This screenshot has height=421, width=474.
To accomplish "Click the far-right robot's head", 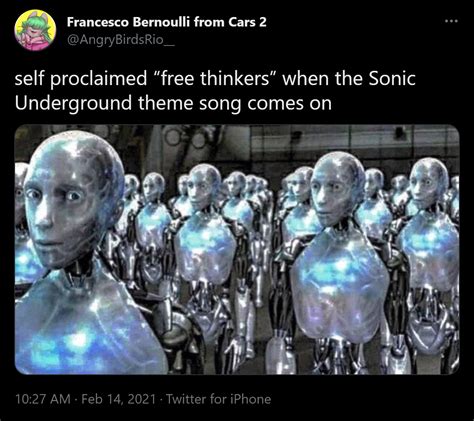I will click(429, 183).
